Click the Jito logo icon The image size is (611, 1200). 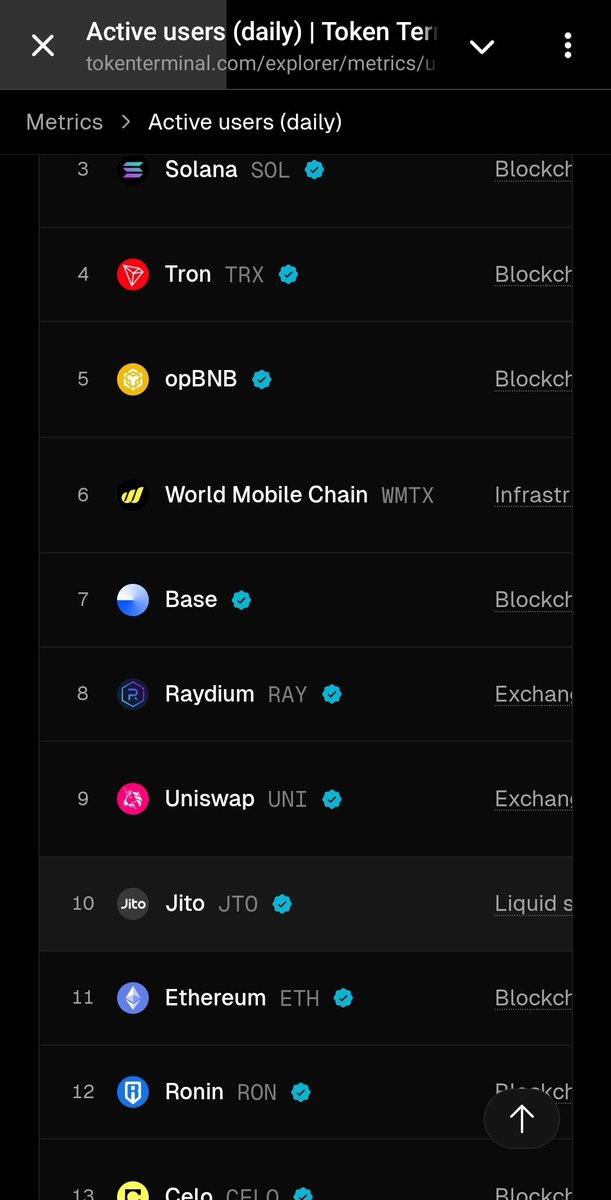tap(133, 903)
